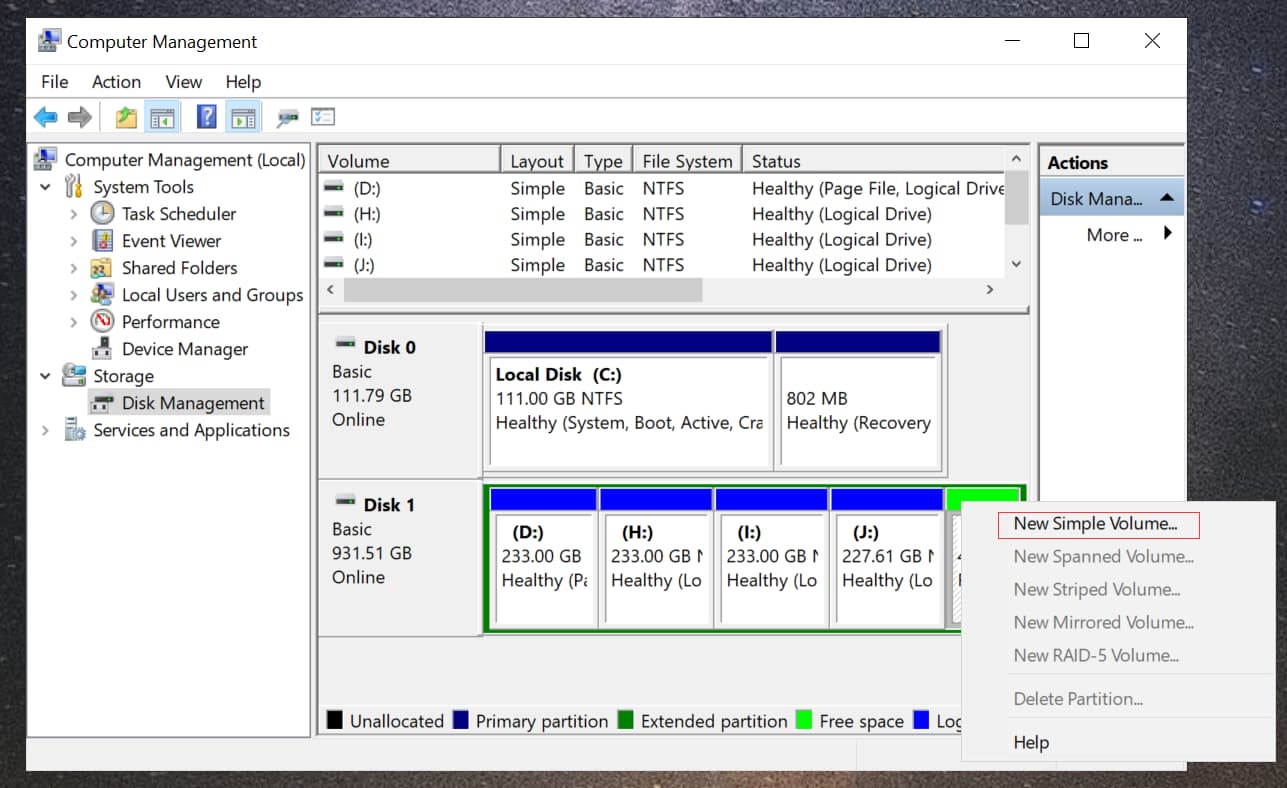Click the black Unallocated legend swatch

(x=335, y=720)
